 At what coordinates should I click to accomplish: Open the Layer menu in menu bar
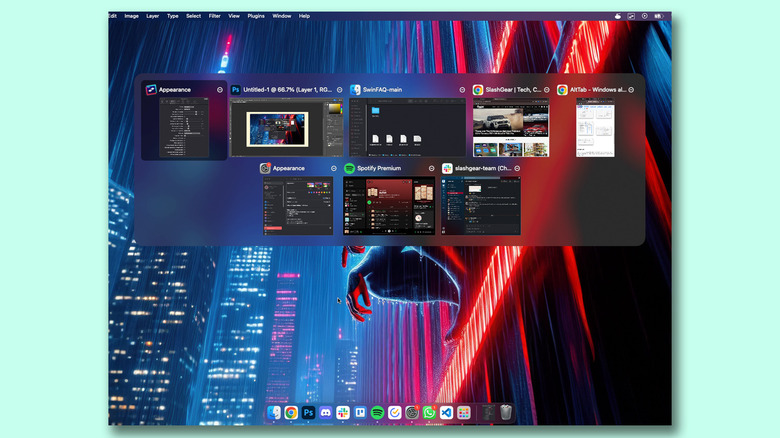[152, 16]
